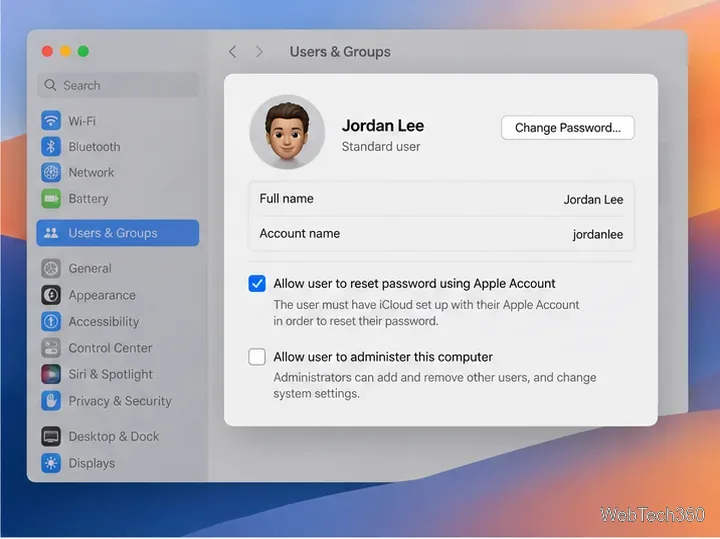Select the Users & Groups sidebar item
This screenshot has width=720, height=539.
pyautogui.click(x=118, y=233)
